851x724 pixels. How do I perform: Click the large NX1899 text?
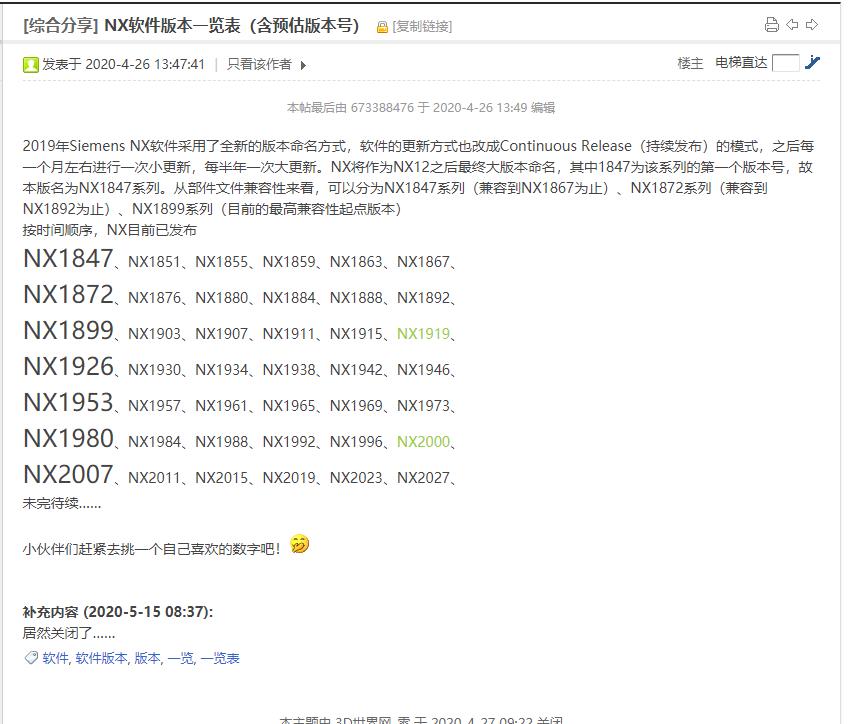coord(68,331)
